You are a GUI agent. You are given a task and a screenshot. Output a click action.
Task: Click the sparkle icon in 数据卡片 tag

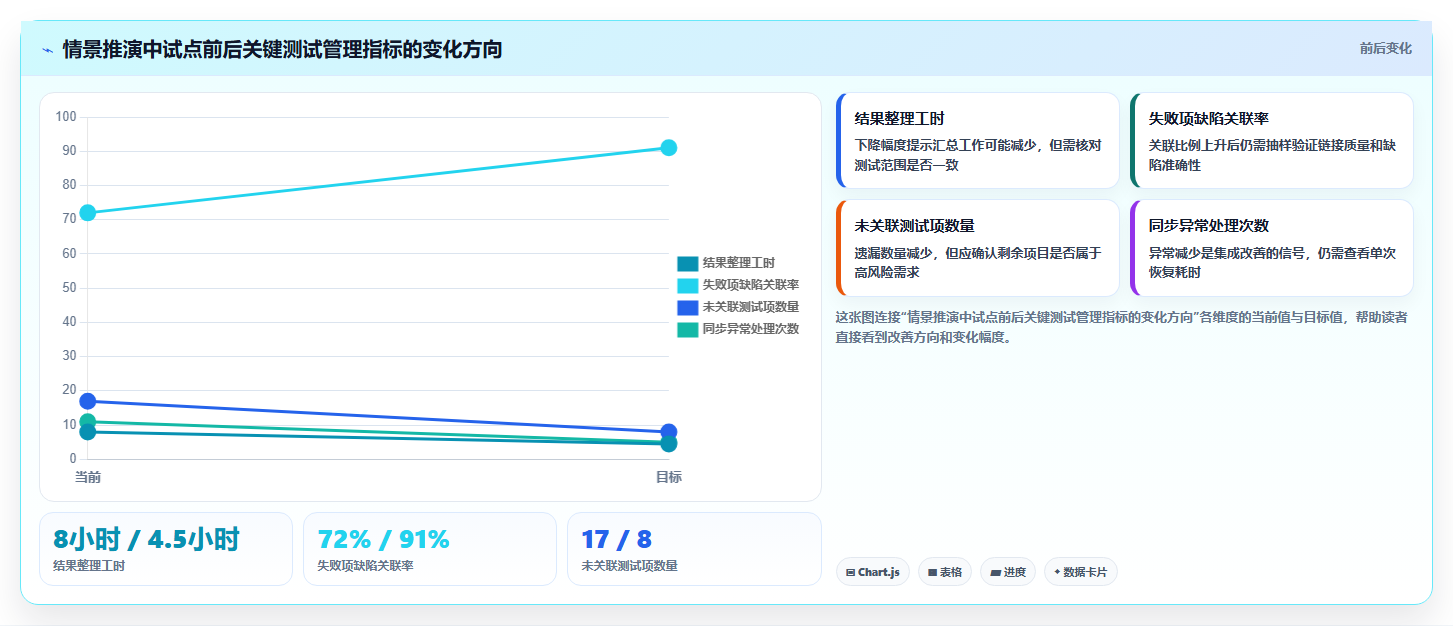coord(1057,573)
